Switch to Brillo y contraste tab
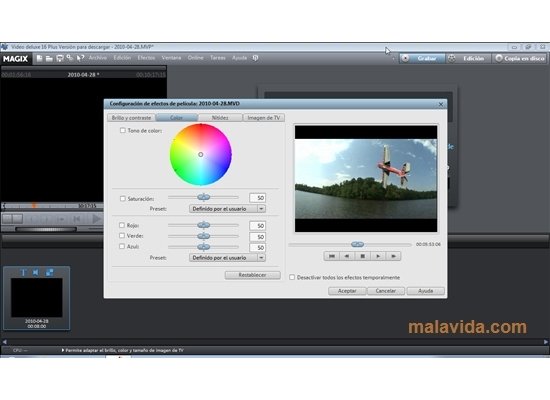Viewport: 550px width, 400px height. click(x=131, y=118)
